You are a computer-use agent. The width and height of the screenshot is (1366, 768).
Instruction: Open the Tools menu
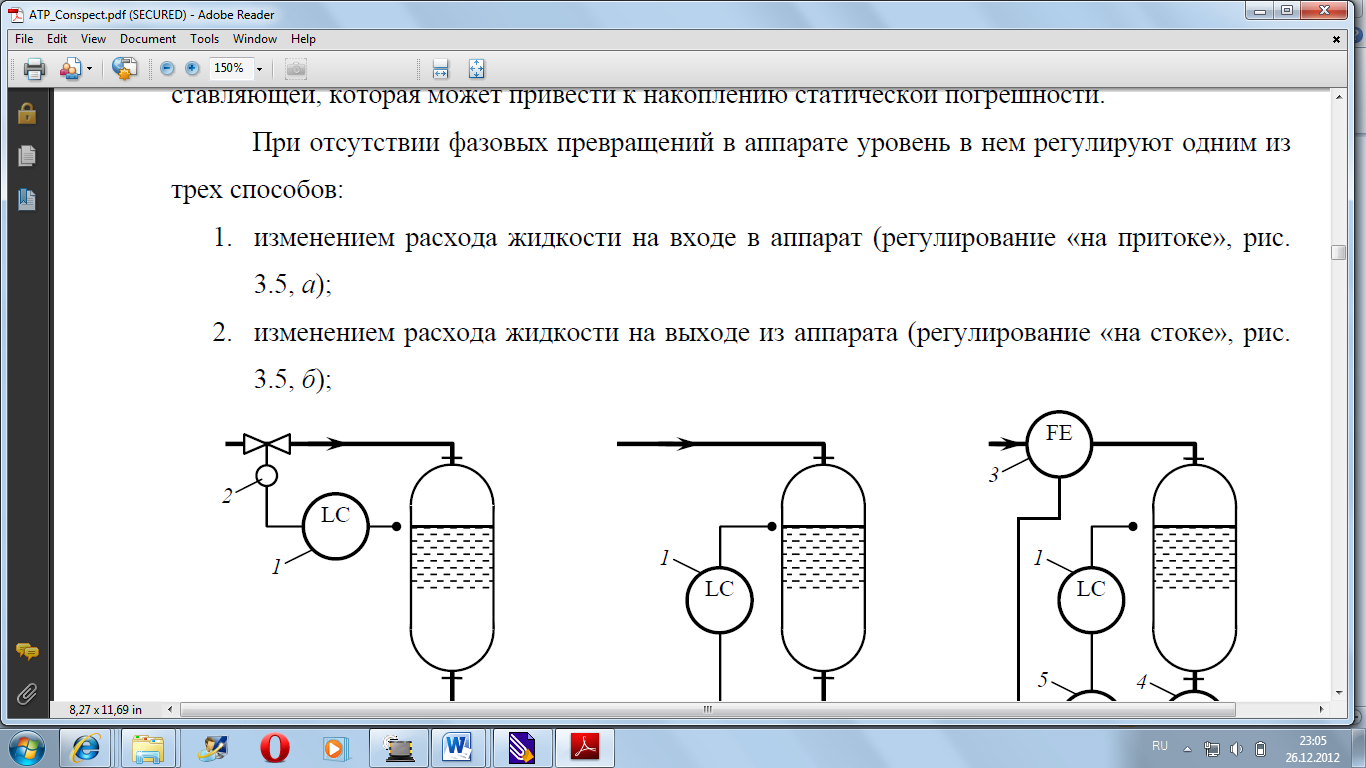pos(204,39)
